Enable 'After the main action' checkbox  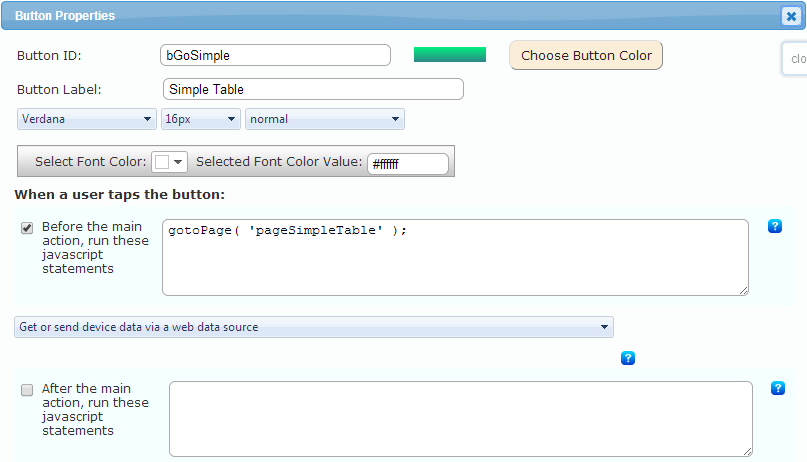(27, 390)
